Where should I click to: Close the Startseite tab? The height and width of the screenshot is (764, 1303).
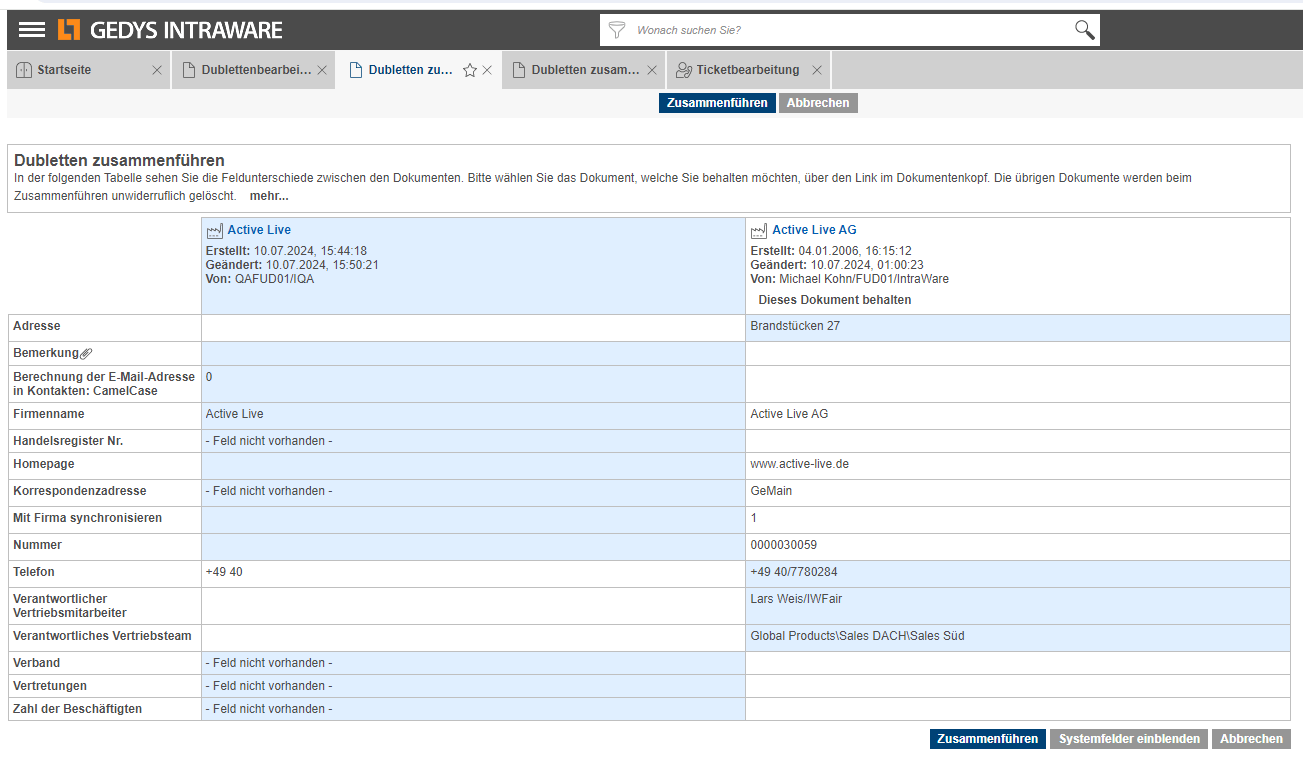[157, 70]
